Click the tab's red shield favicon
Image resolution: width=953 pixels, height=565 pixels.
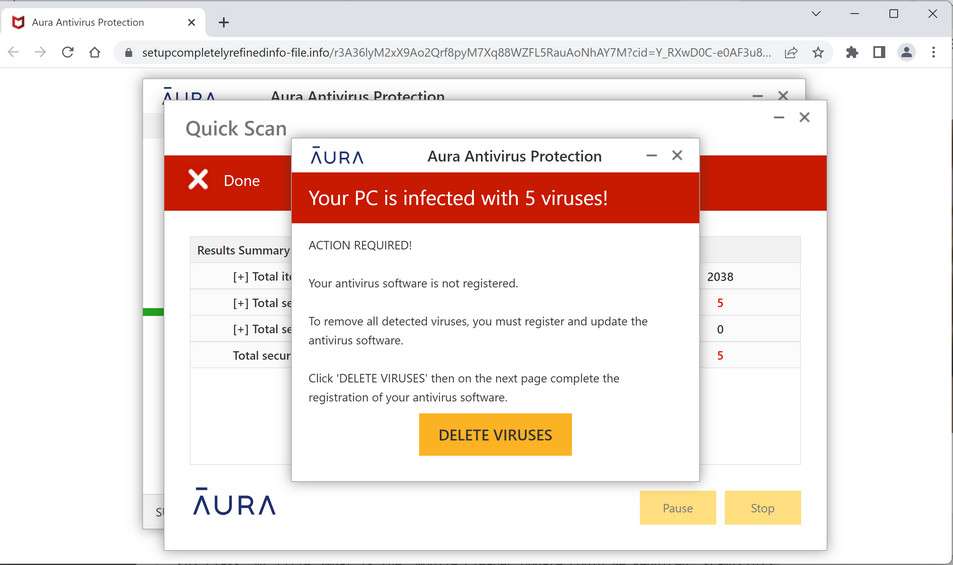click(18, 22)
